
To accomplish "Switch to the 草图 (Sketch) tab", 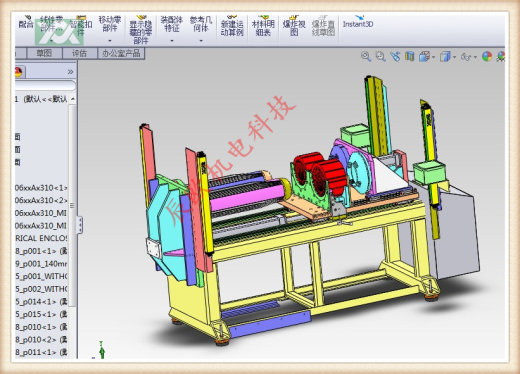I will 44,53.
